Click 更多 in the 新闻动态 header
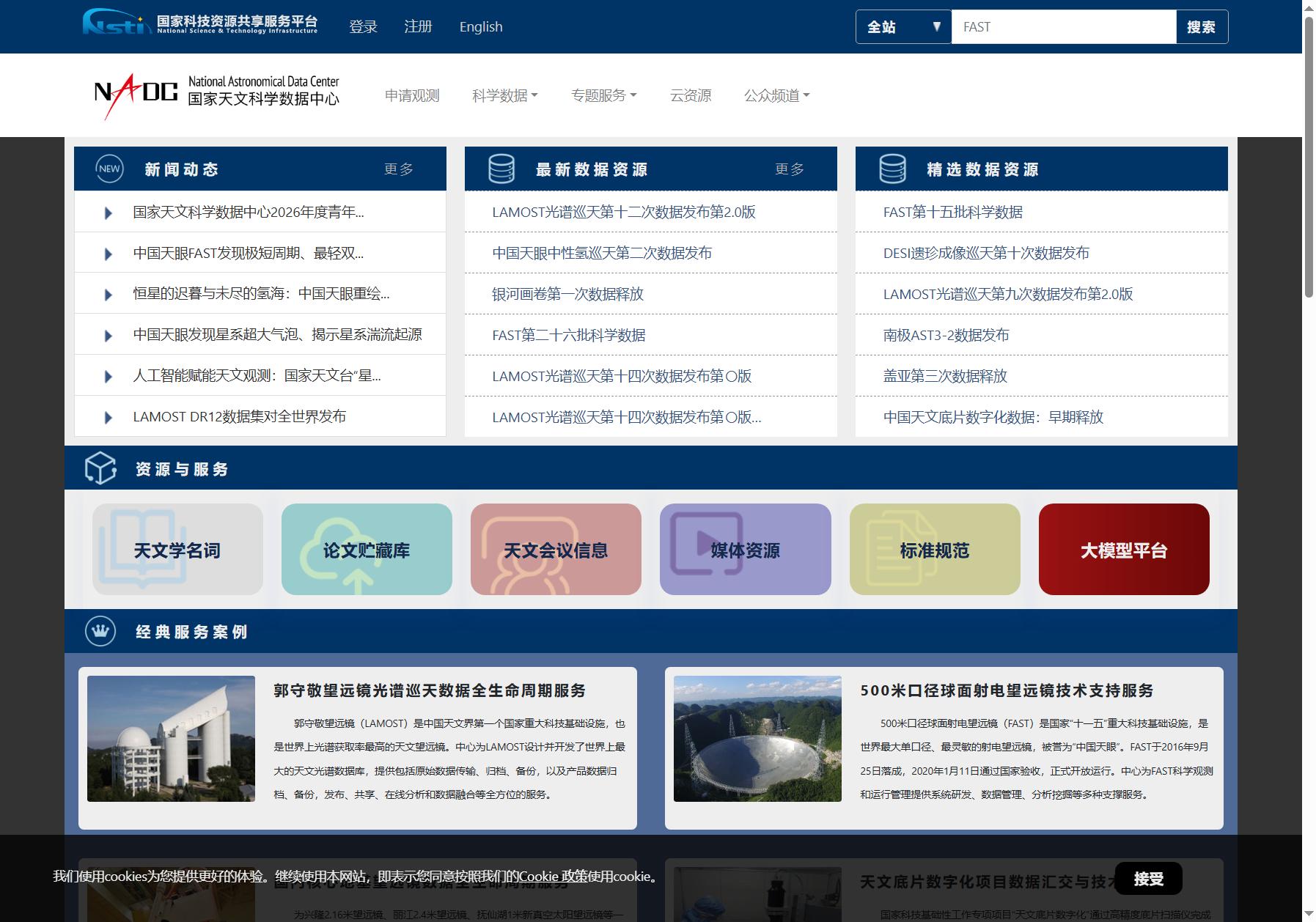 pyautogui.click(x=399, y=169)
